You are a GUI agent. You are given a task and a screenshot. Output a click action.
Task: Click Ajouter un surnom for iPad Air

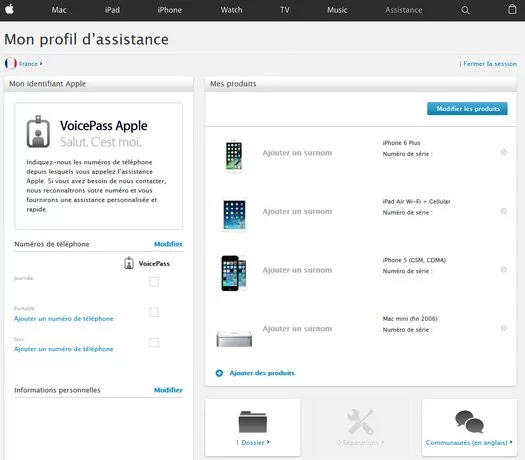[297, 211]
